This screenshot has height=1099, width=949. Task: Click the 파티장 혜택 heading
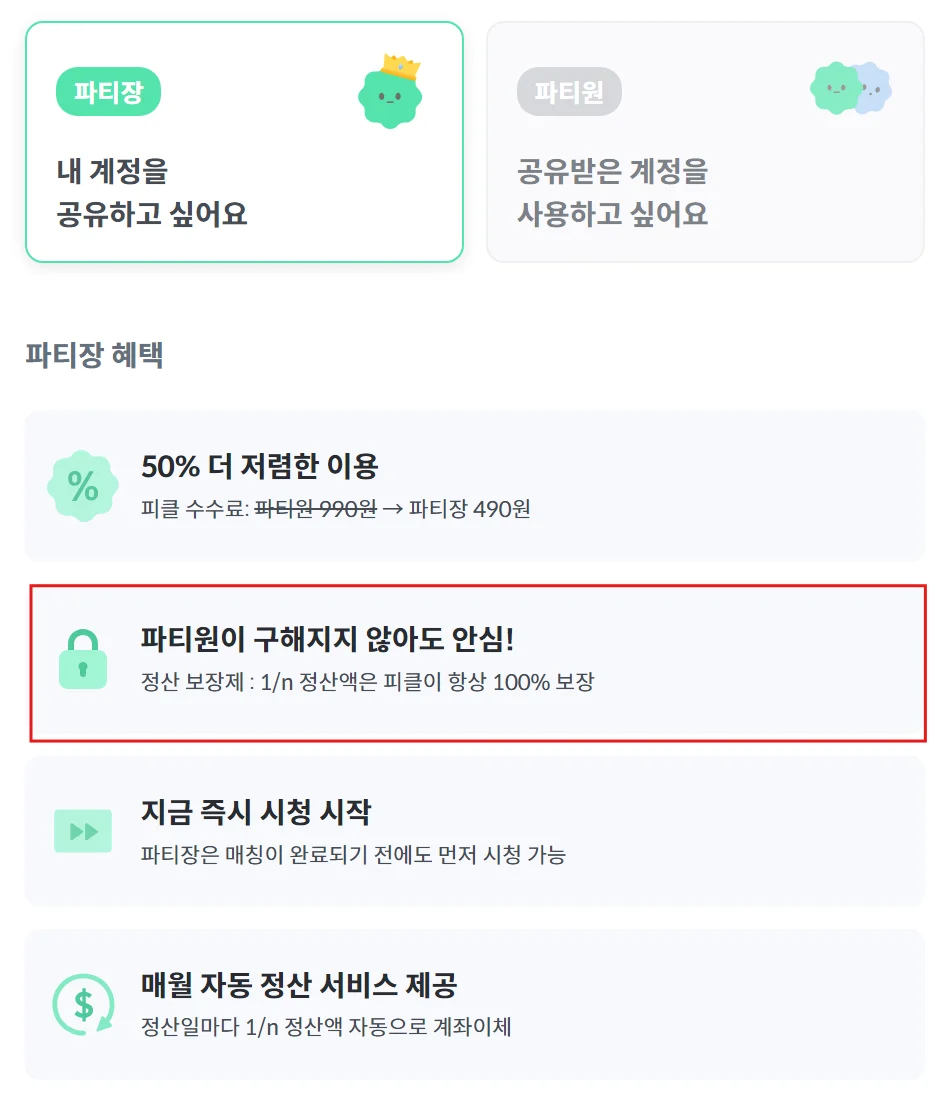(95, 355)
